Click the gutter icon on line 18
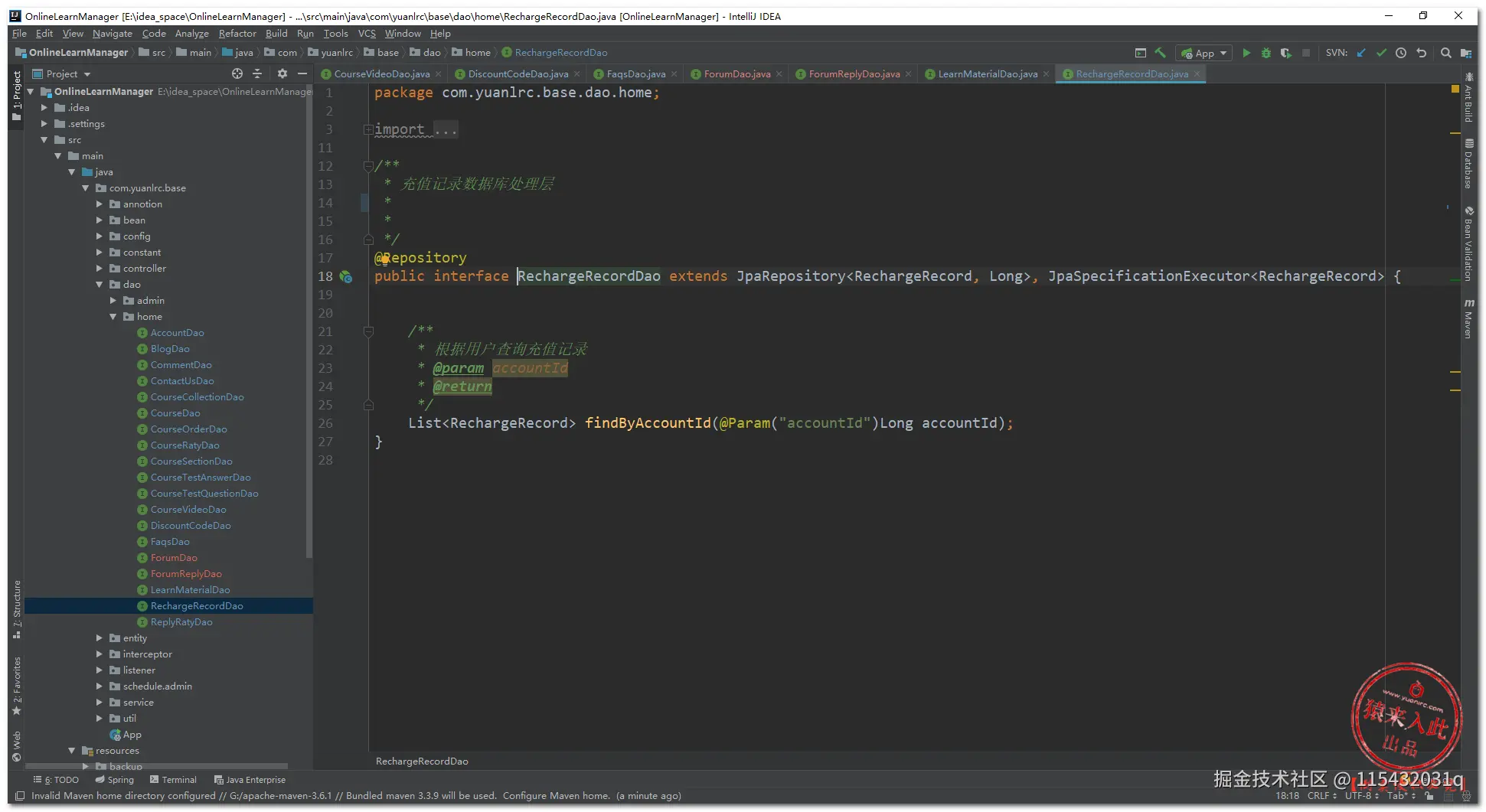This screenshot has width=1486, height=812. click(346, 277)
